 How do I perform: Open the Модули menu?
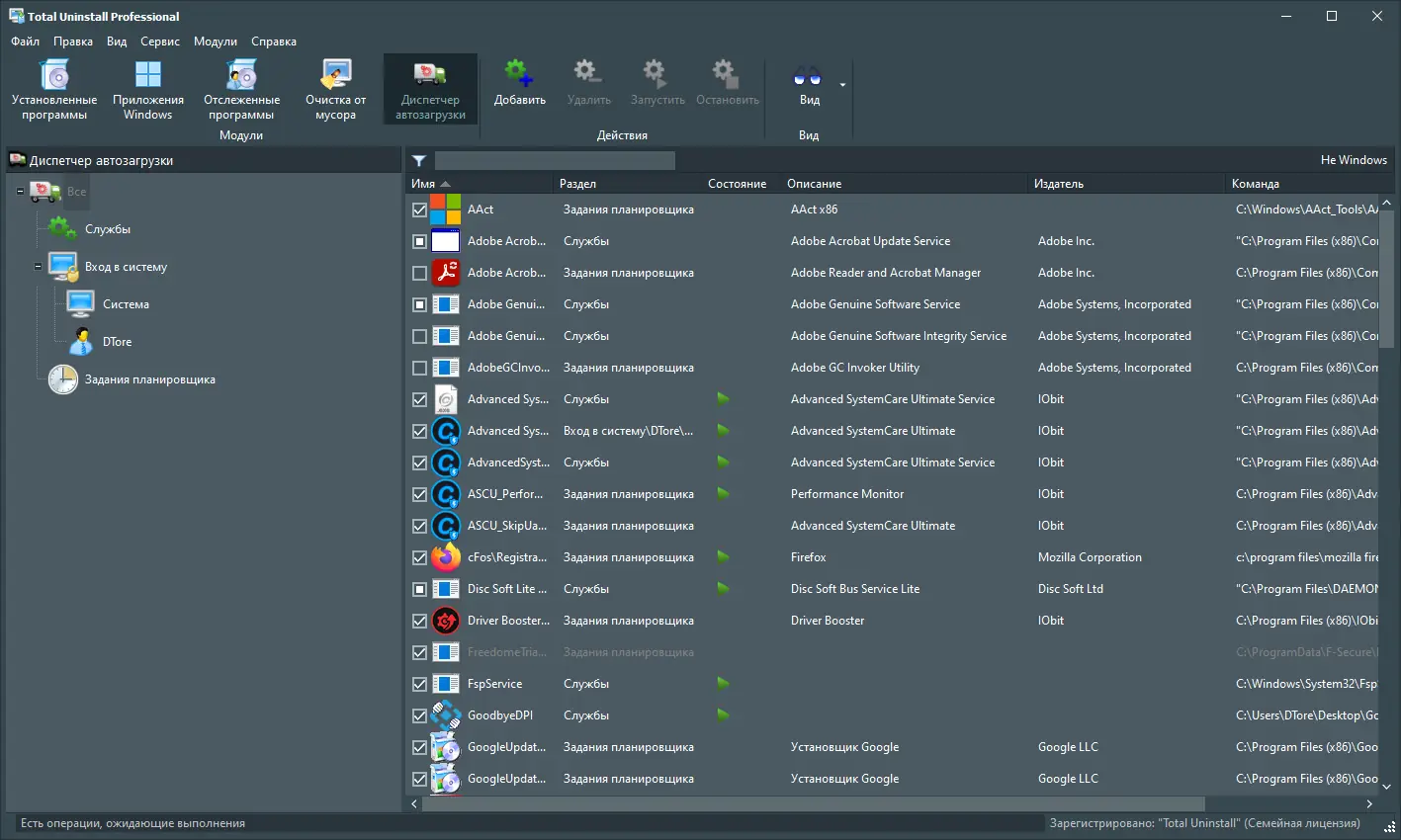click(x=216, y=42)
